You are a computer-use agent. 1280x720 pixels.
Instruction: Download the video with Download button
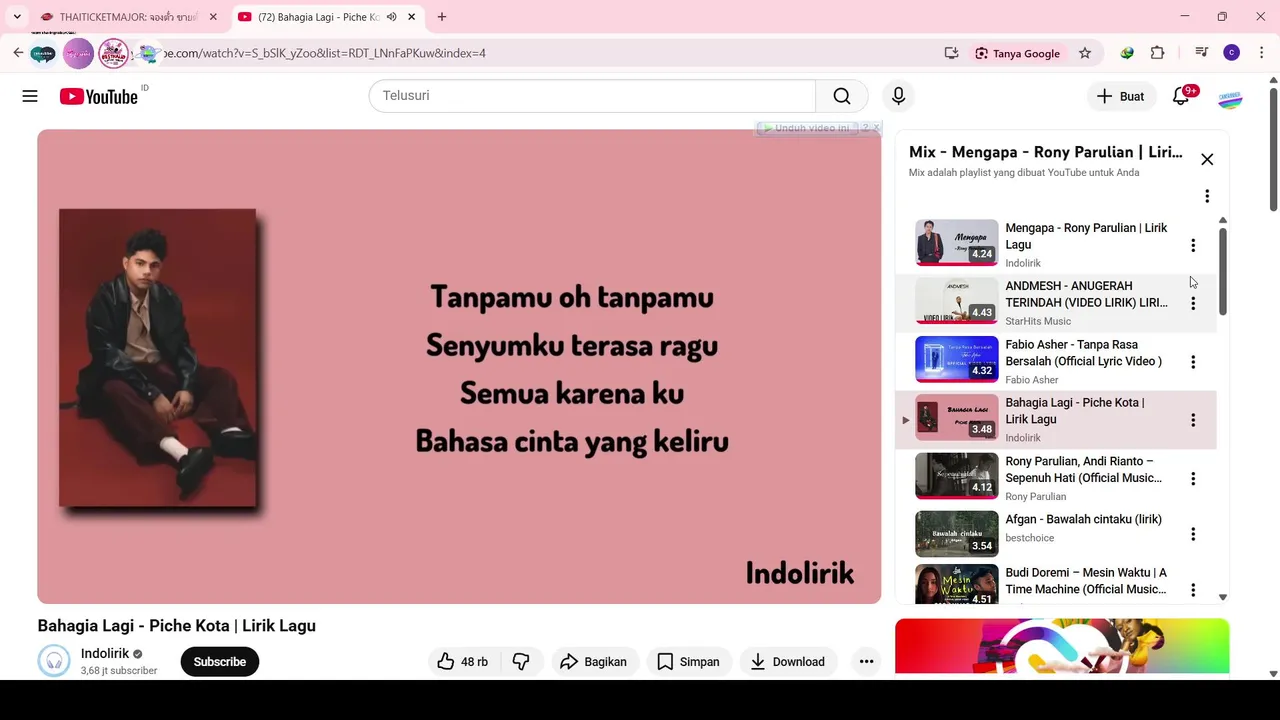(788, 661)
